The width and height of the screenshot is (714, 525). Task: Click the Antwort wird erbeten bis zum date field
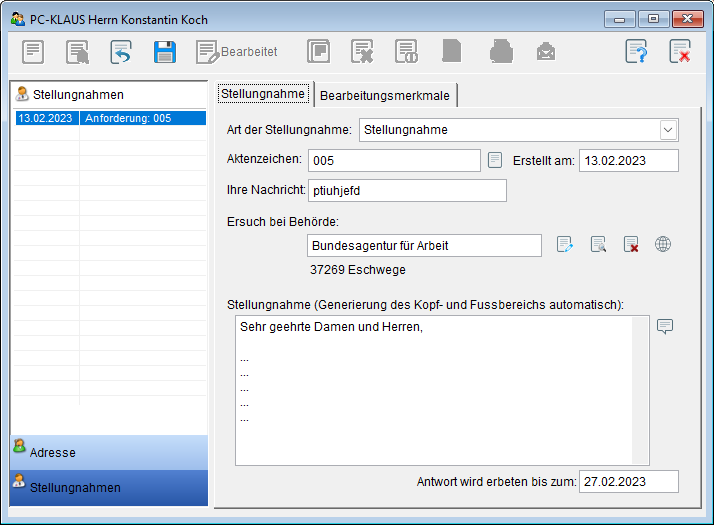pyautogui.click(x=628, y=481)
